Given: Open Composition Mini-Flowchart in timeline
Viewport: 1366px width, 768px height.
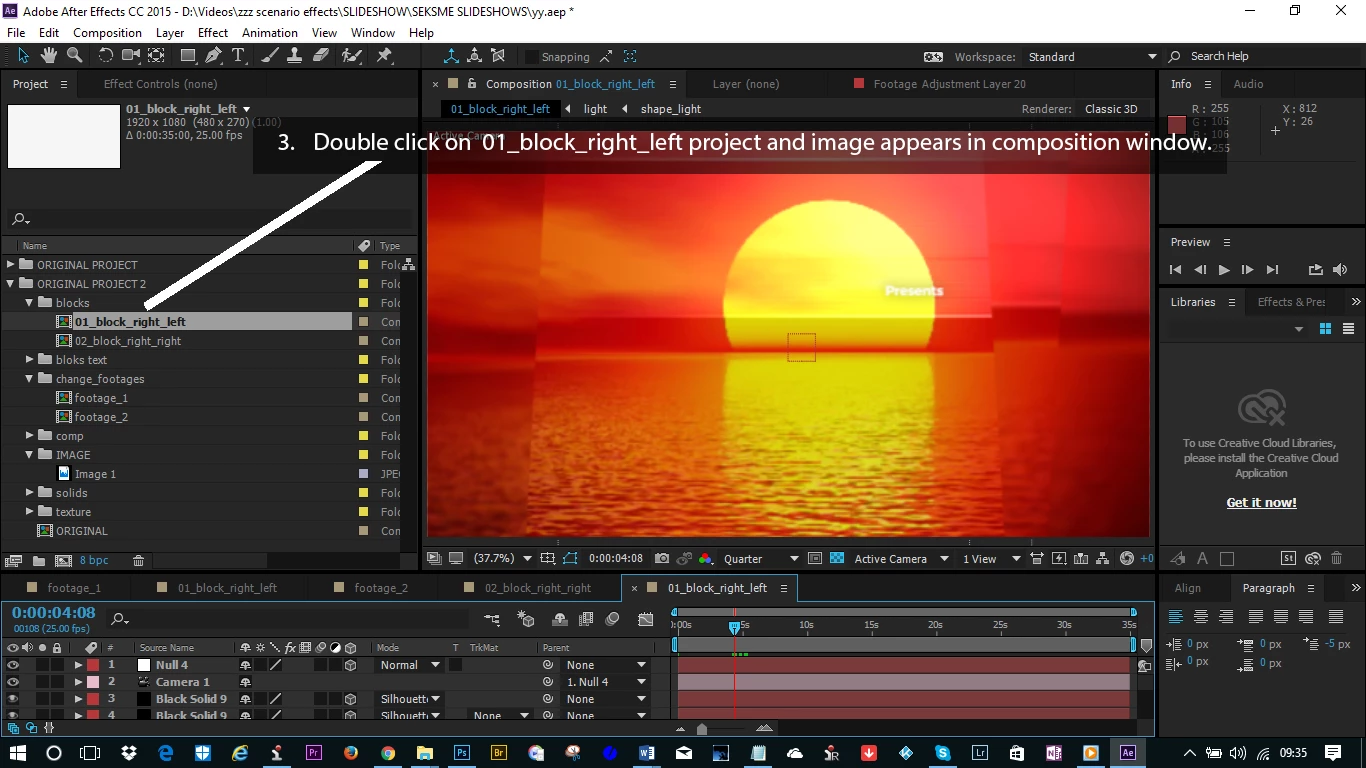Looking at the screenshot, I should (492, 620).
